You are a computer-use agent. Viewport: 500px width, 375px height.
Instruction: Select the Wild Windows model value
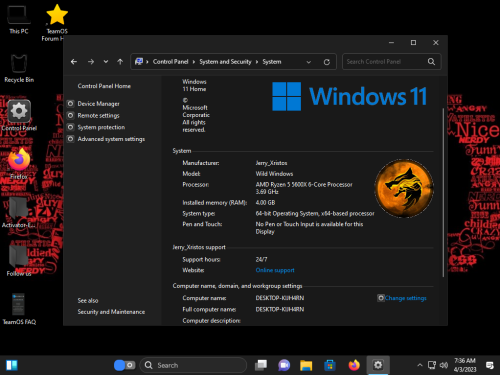[274, 174]
